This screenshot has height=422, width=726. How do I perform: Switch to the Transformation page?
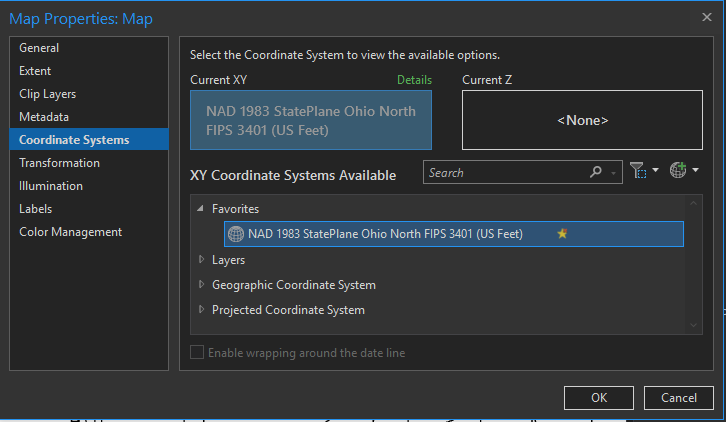click(59, 163)
